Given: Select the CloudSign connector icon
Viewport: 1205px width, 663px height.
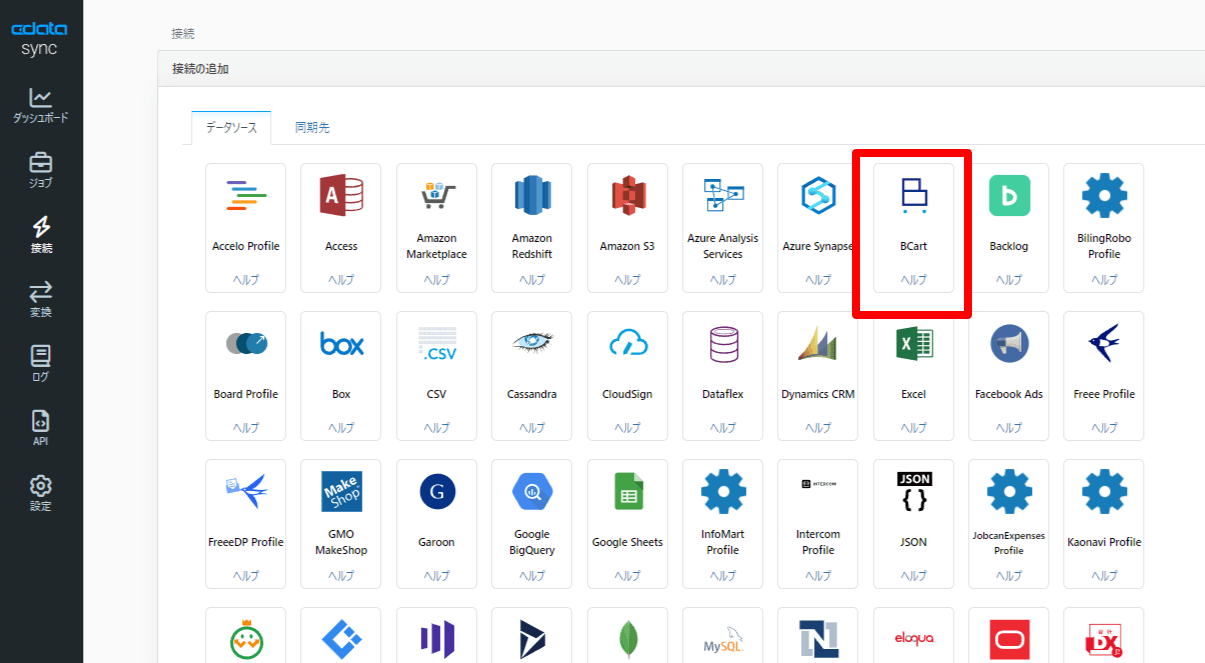Looking at the screenshot, I should pos(627,343).
